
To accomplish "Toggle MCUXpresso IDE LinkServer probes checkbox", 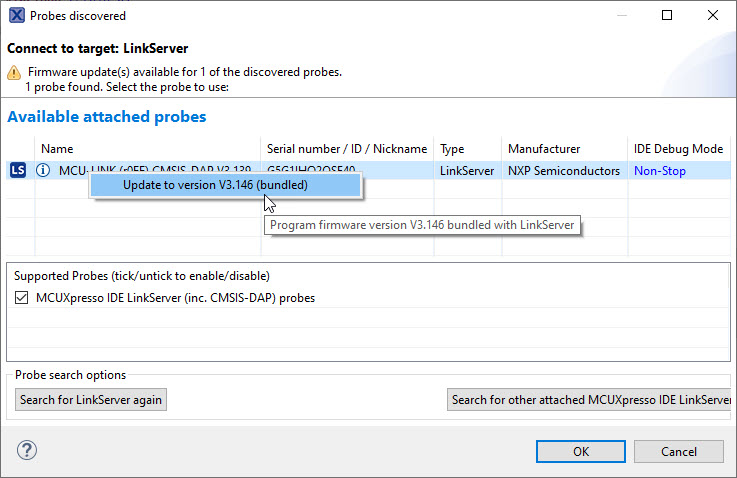I will (x=22, y=298).
